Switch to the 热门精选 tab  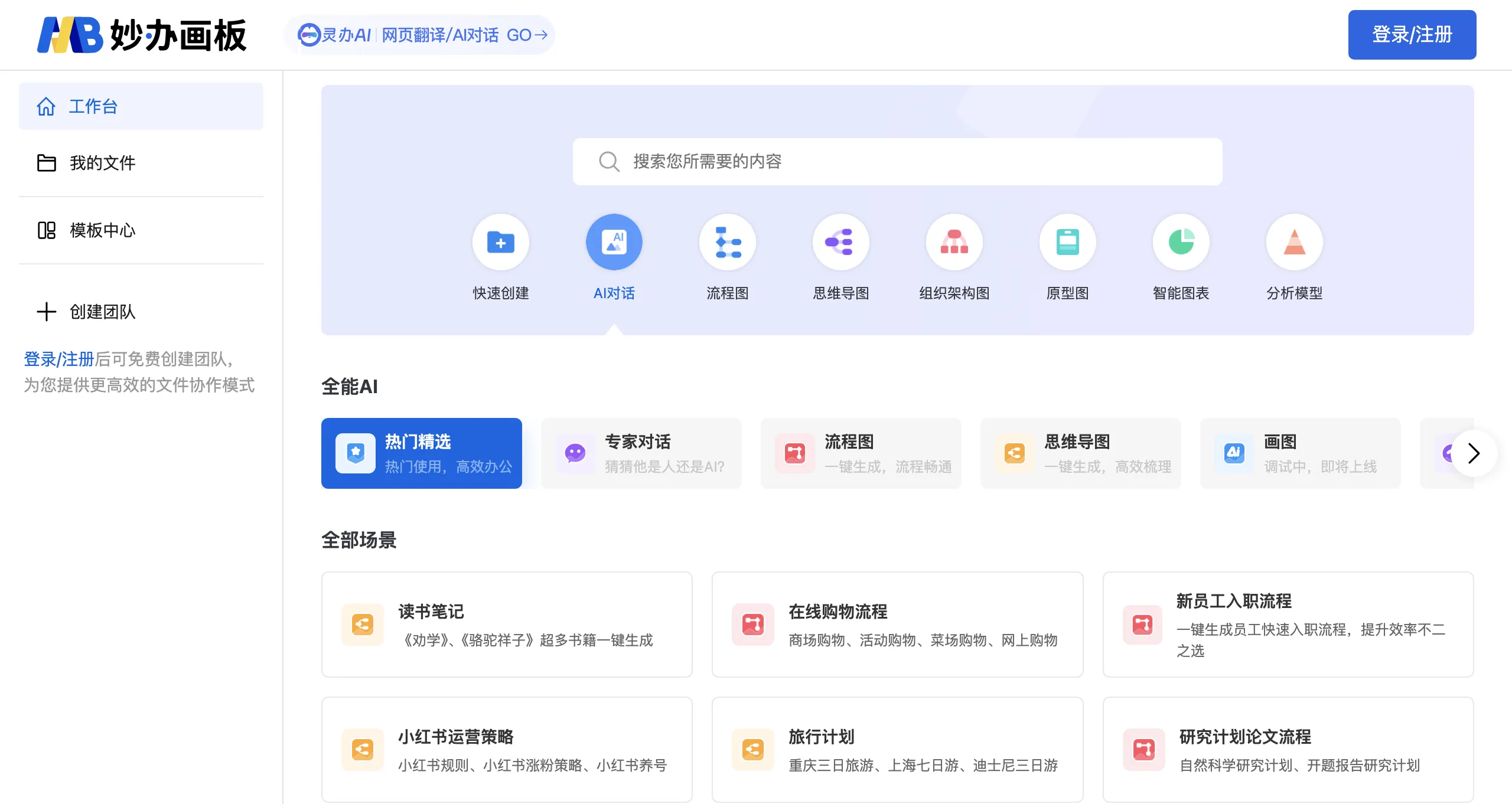point(421,453)
